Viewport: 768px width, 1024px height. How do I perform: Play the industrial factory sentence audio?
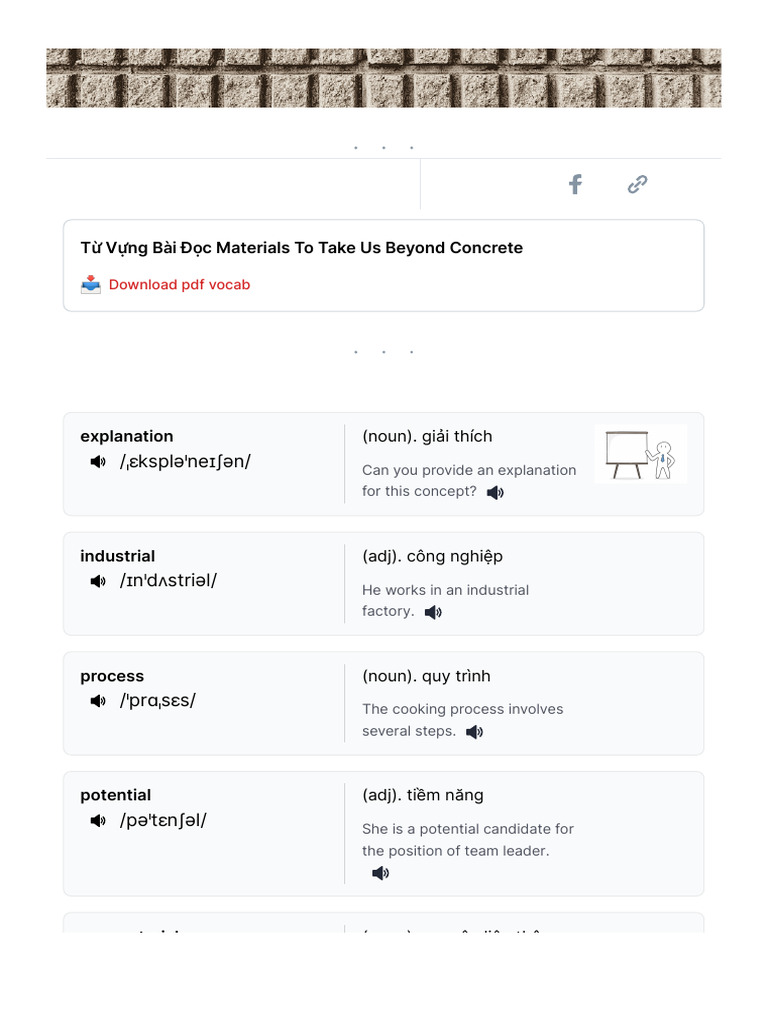433,612
